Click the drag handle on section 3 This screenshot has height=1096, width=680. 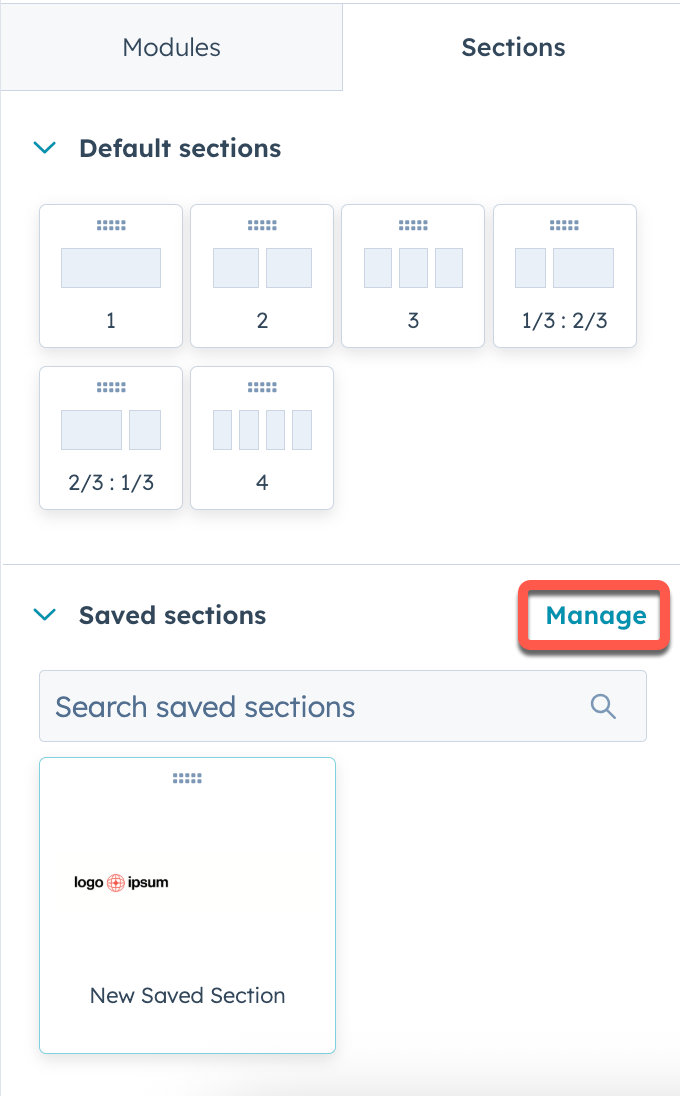click(413, 225)
